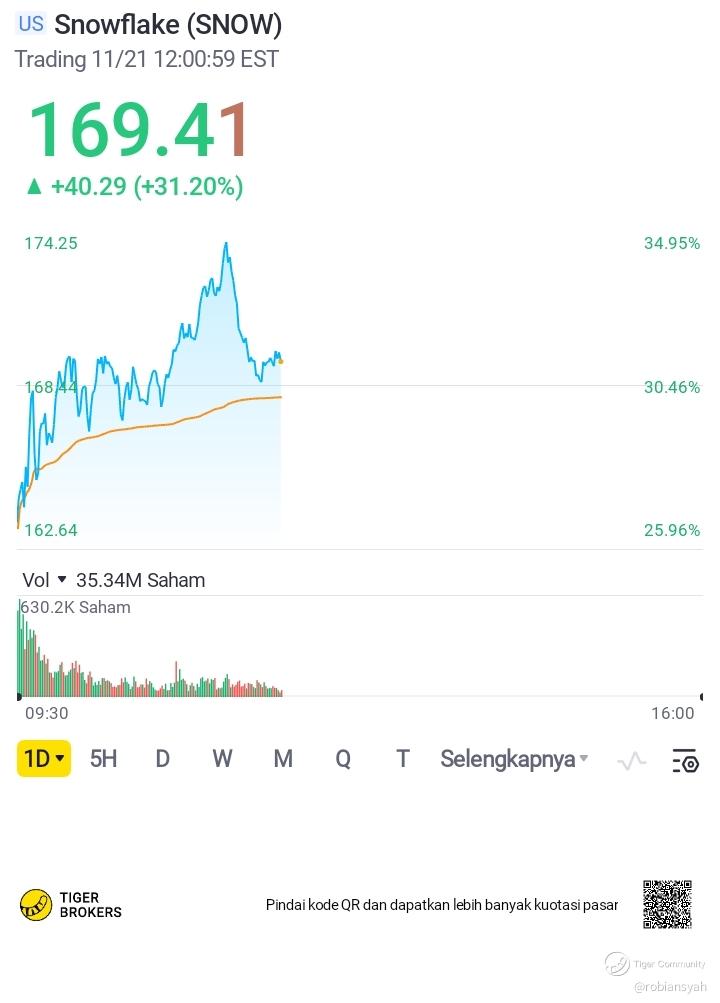Expand the Selengkapnya more options menu

tap(514, 759)
